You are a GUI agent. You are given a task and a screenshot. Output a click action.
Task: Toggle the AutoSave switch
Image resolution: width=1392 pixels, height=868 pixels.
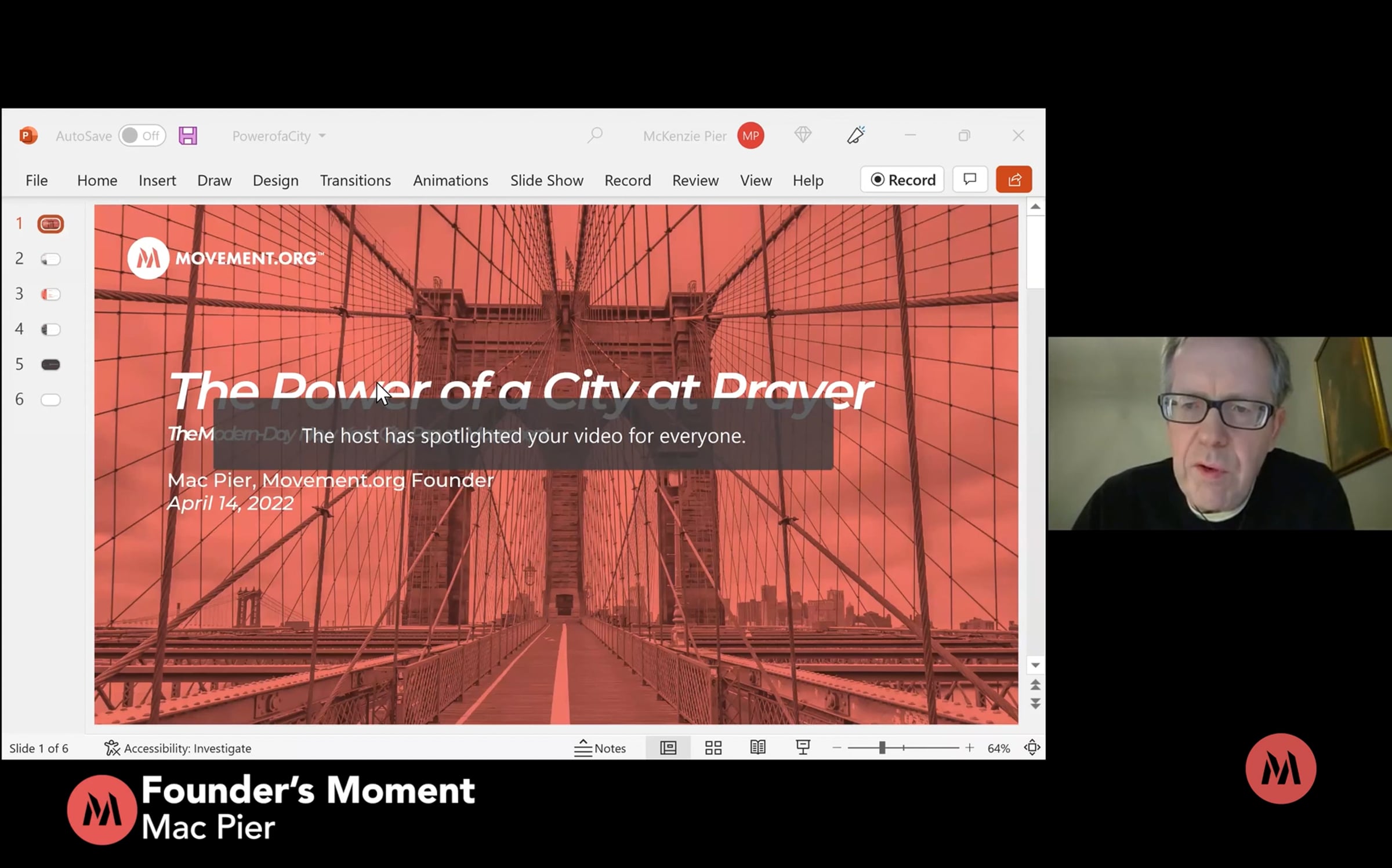coord(142,136)
